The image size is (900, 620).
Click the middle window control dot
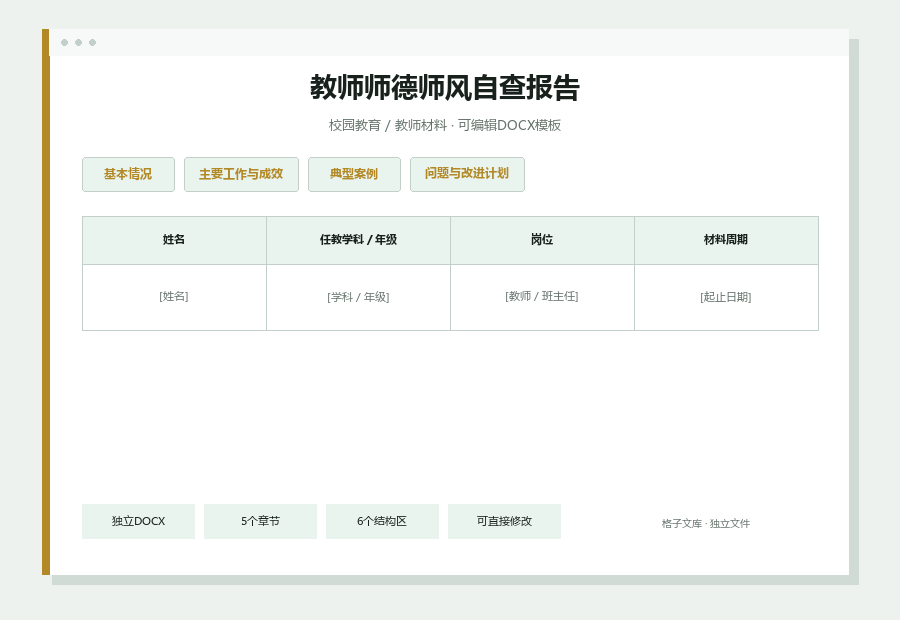click(x=79, y=42)
